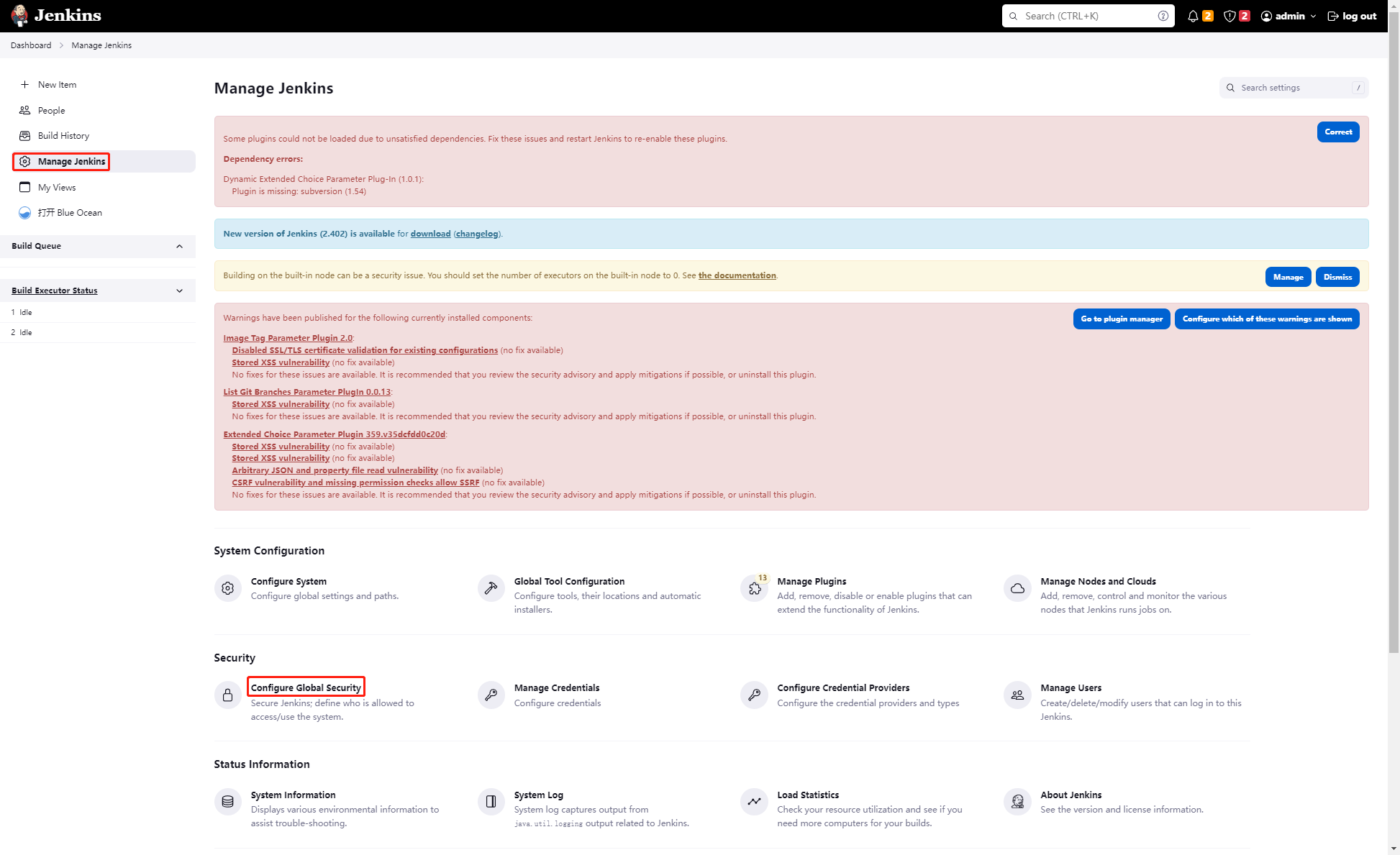Click the Configure Global Security lock icon

tap(228, 695)
